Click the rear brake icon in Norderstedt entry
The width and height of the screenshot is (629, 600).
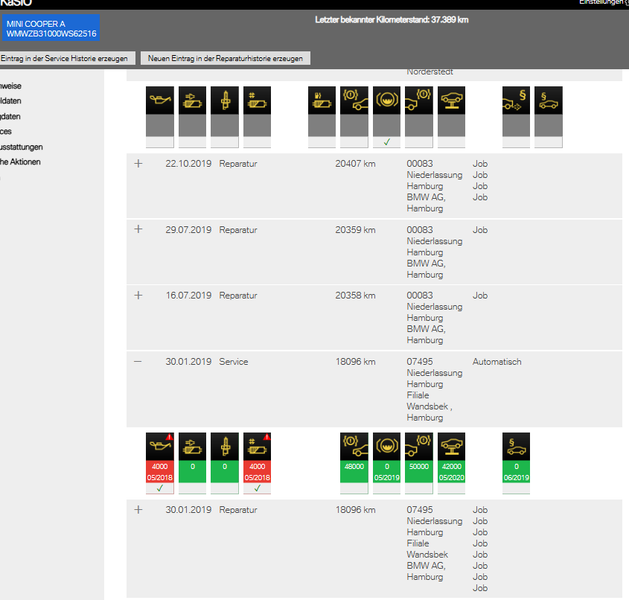click(419, 100)
